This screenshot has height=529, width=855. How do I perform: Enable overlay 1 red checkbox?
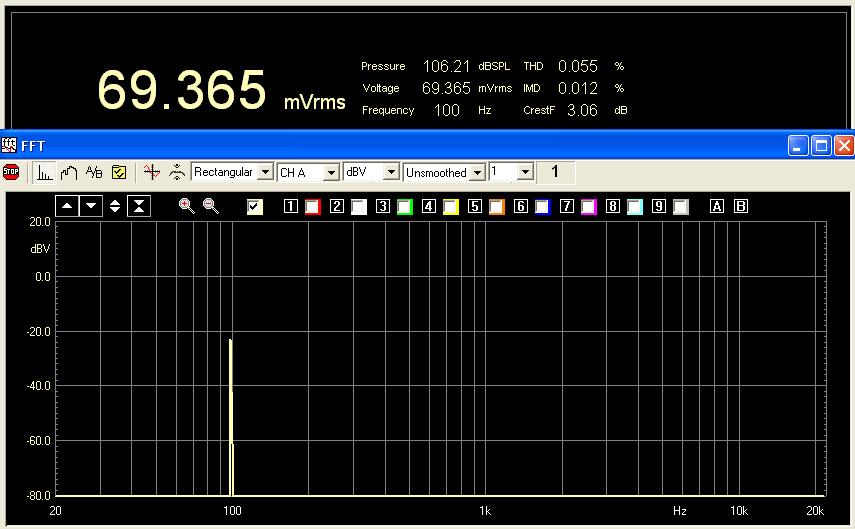tap(312, 207)
